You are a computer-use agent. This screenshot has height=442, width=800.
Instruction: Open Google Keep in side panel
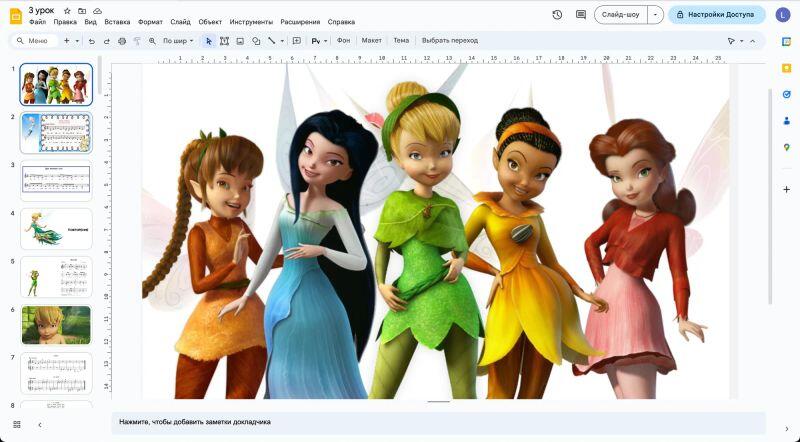pyautogui.click(x=787, y=68)
